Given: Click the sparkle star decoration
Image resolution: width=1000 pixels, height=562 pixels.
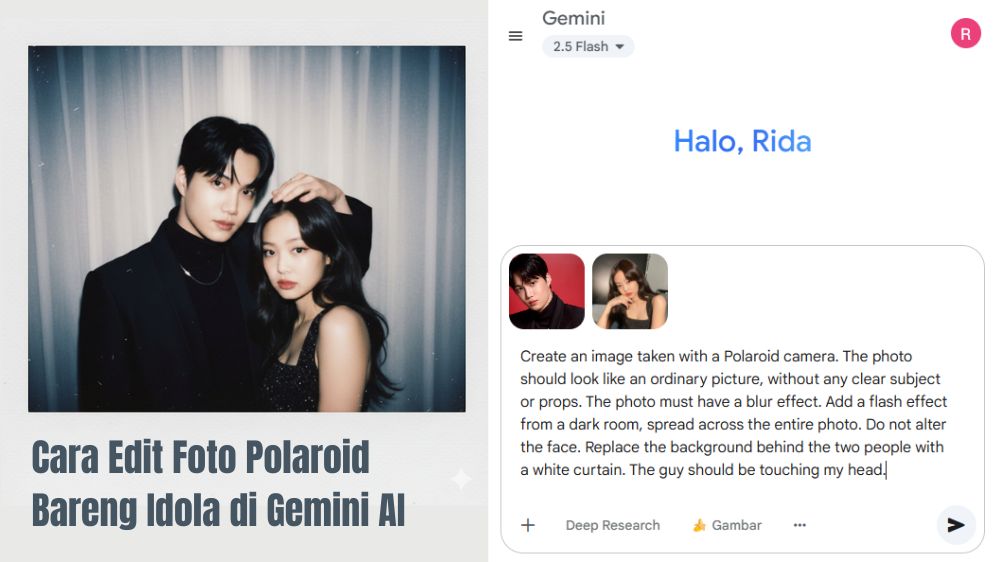Looking at the screenshot, I should click(460, 478).
